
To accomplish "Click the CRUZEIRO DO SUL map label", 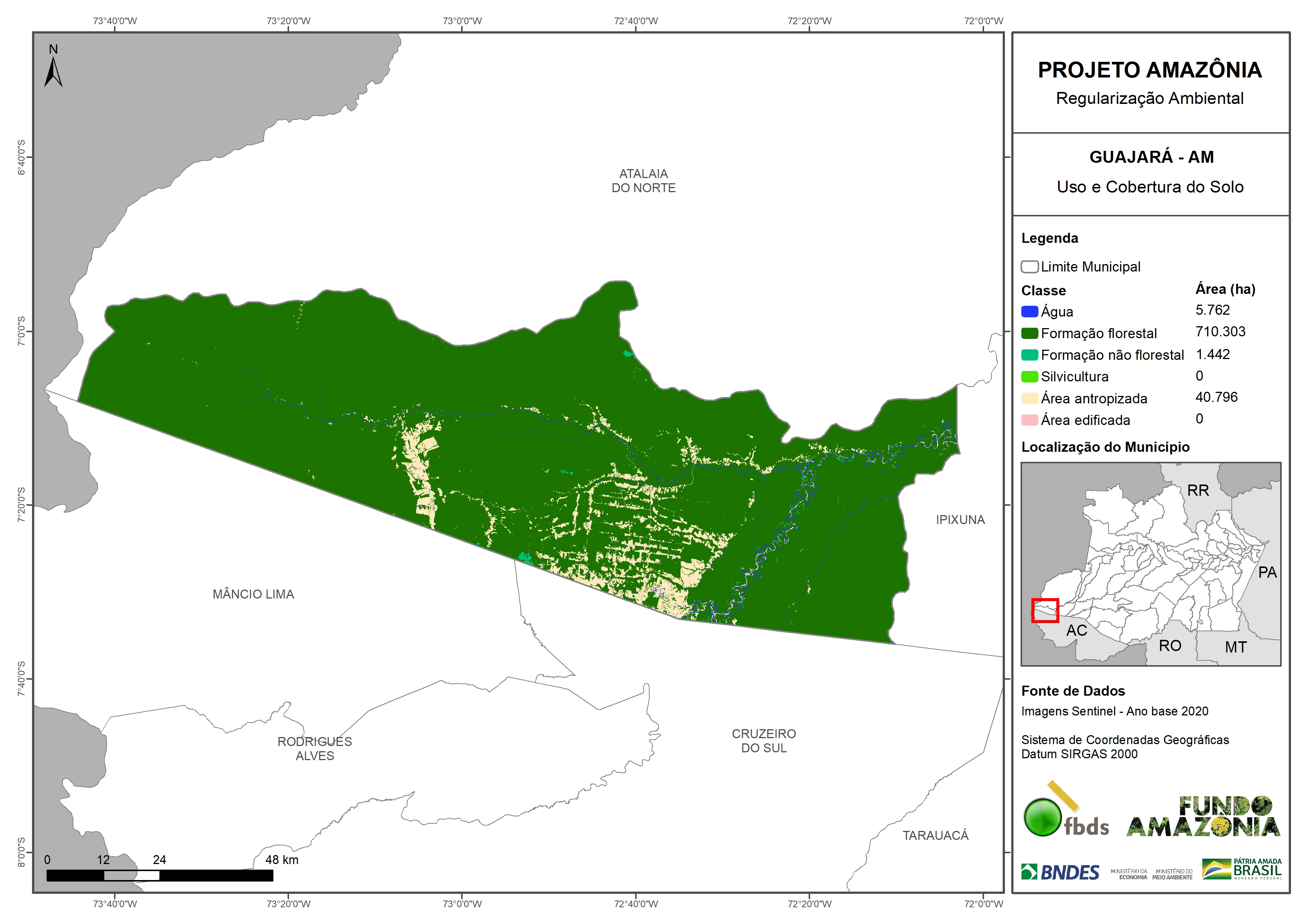I will (x=763, y=740).
